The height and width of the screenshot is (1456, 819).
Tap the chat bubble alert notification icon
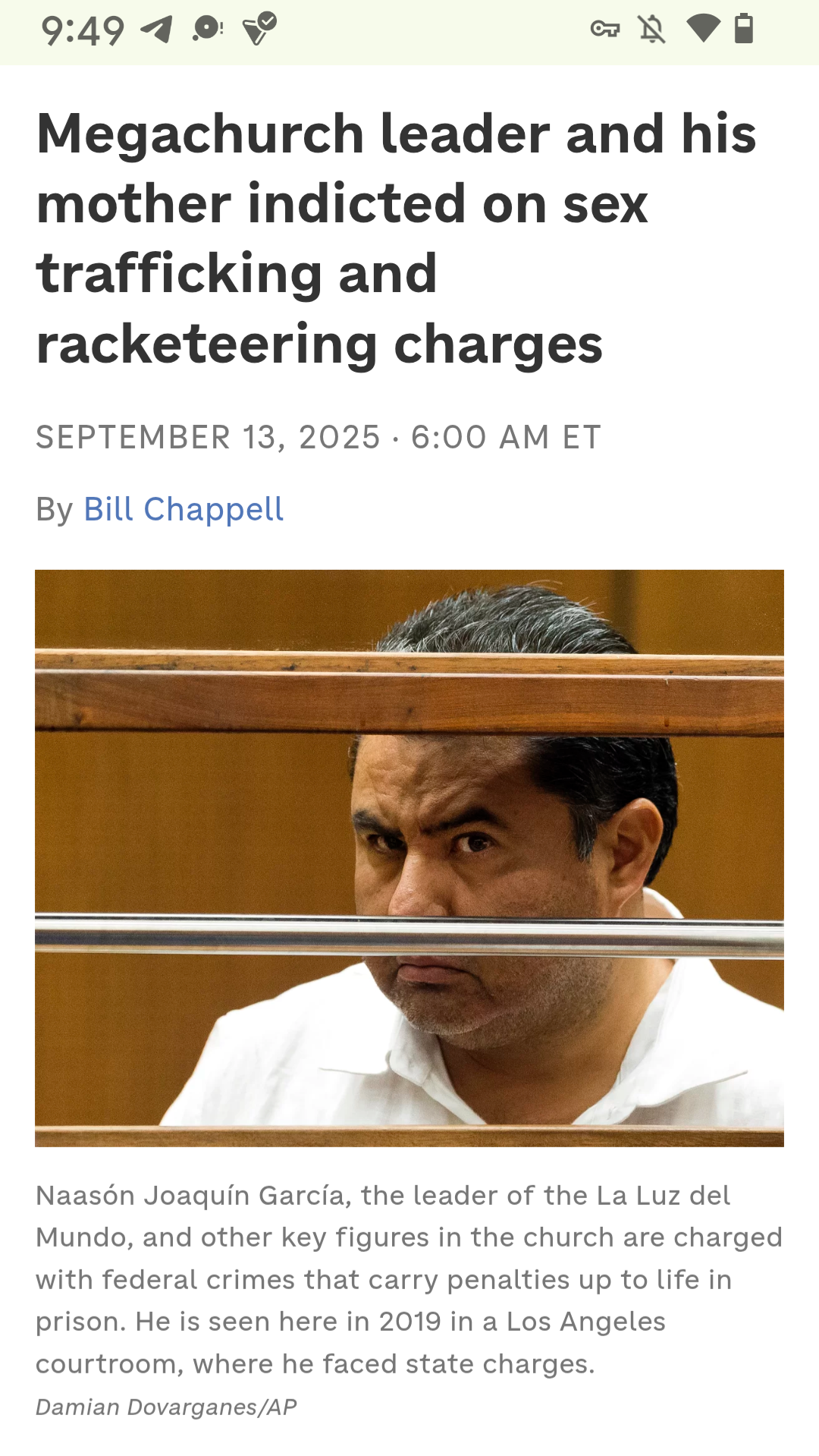208,30
